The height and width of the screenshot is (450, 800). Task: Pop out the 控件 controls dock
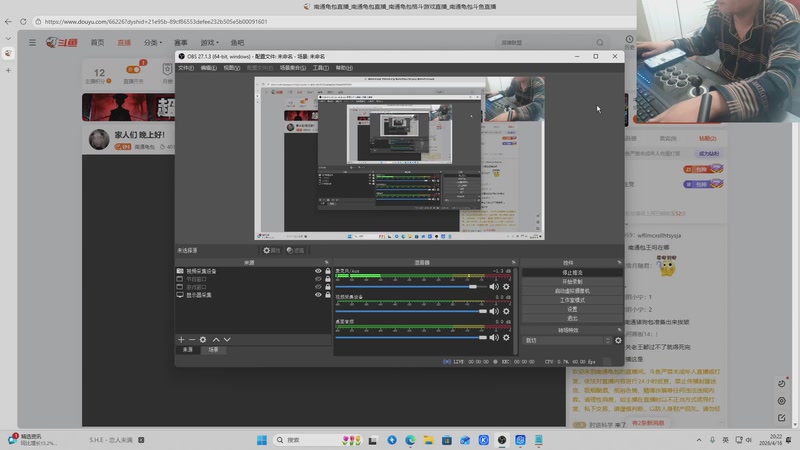pos(619,262)
